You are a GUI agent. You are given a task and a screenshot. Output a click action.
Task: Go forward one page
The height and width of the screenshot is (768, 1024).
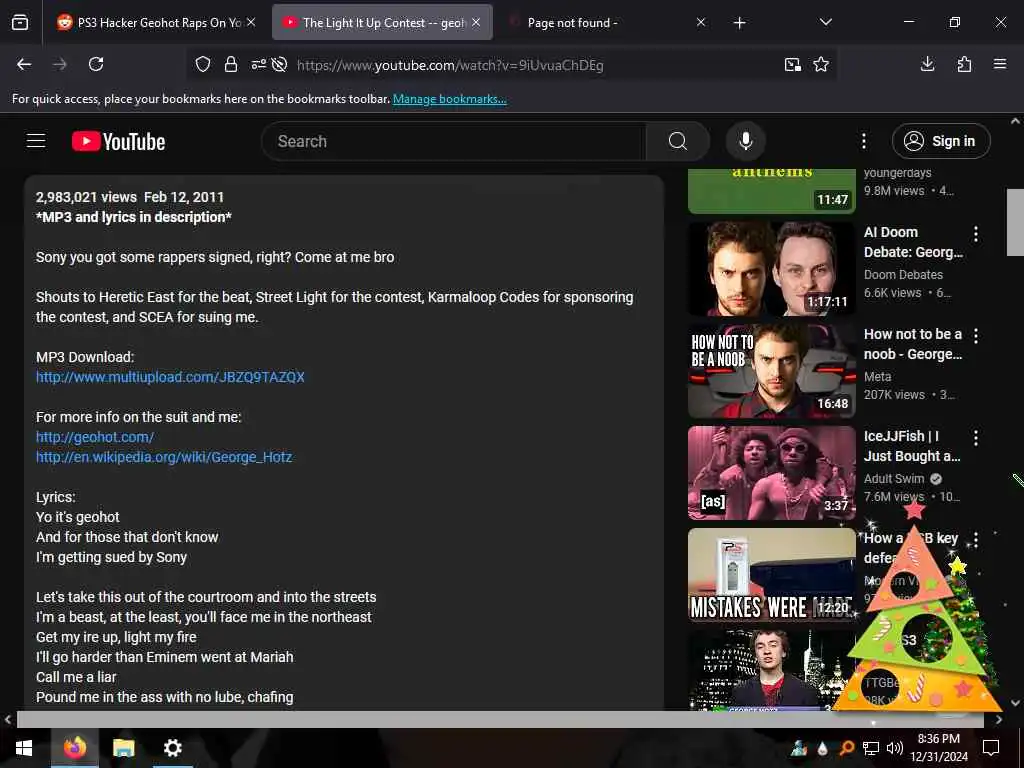59,64
